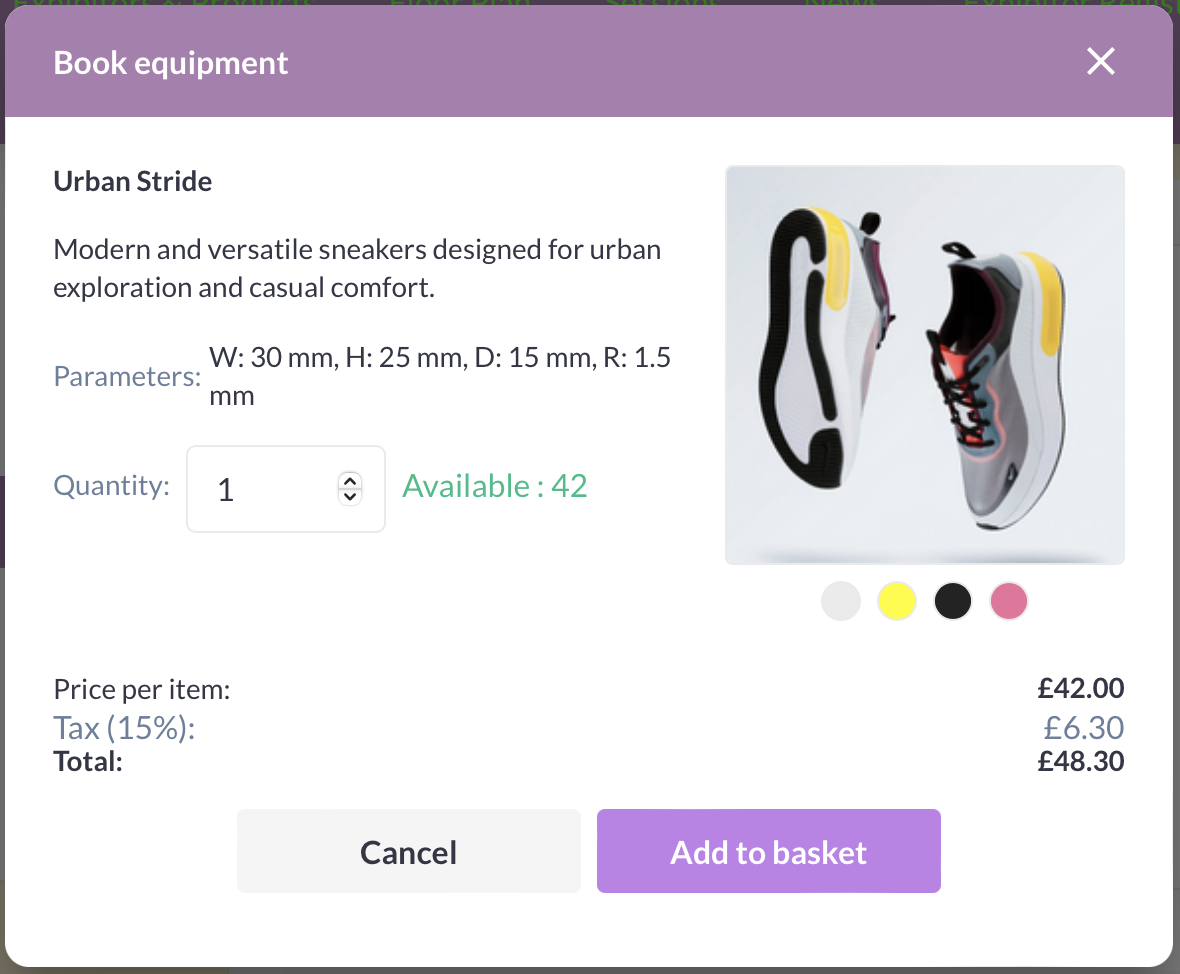
Task: Click the £42.00 price per item
Action: 1080,688
